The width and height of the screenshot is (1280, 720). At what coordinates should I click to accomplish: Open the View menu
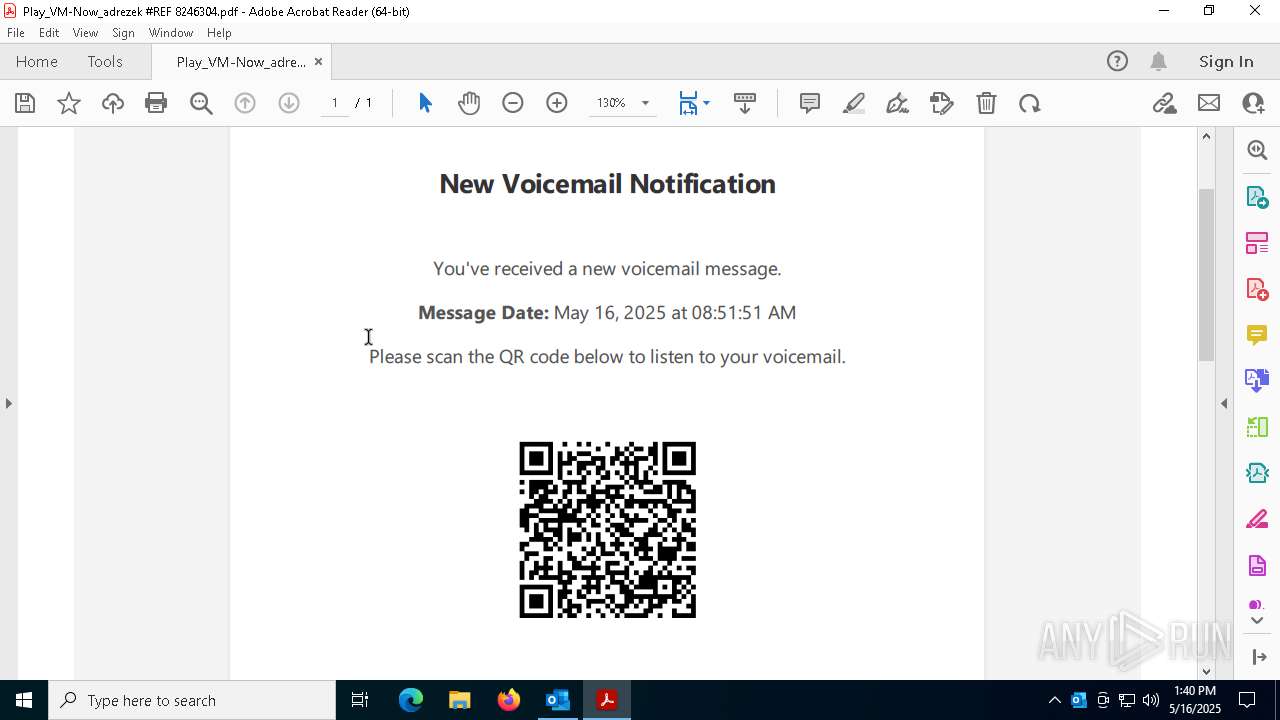pos(85,33)
